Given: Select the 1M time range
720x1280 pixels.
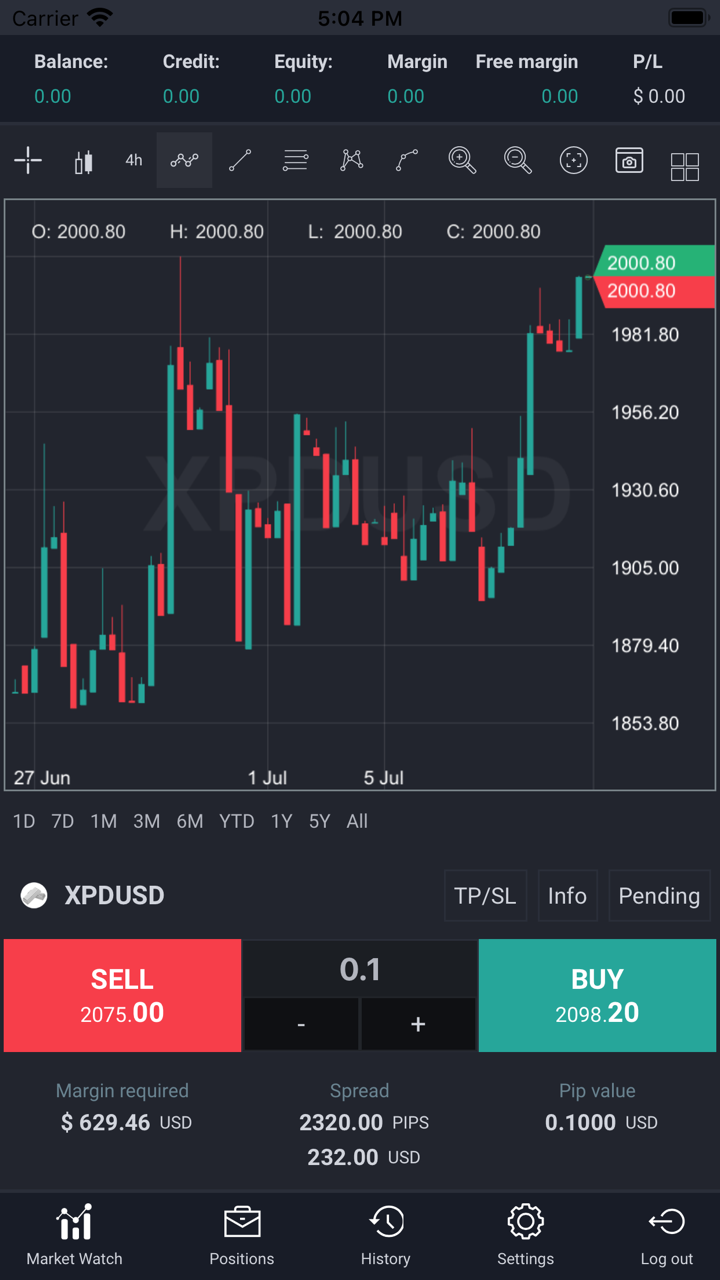Looking at the screenshot, I should [x=104, y=821].
